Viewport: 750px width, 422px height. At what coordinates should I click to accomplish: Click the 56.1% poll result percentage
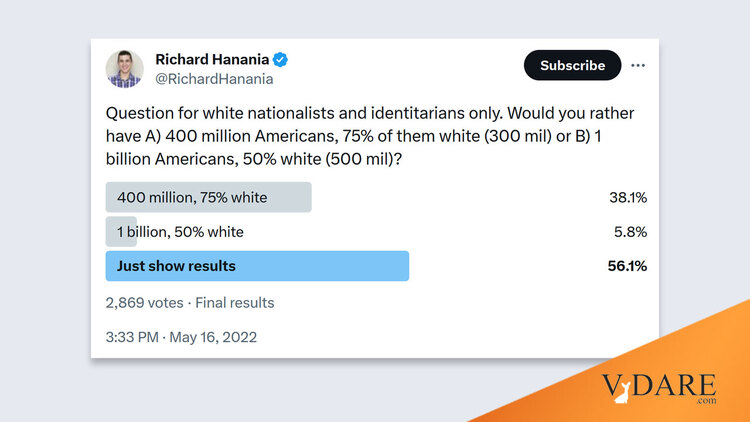[627, 266]
